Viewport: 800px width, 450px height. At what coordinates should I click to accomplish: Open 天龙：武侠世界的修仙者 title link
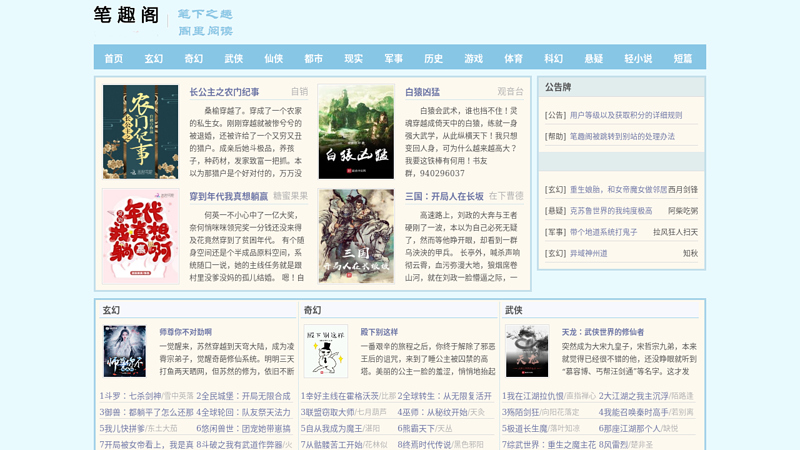pos(603,332)
